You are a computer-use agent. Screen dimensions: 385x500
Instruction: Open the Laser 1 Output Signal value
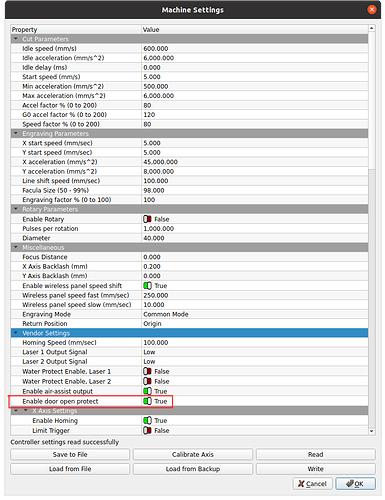coord(149,352)
